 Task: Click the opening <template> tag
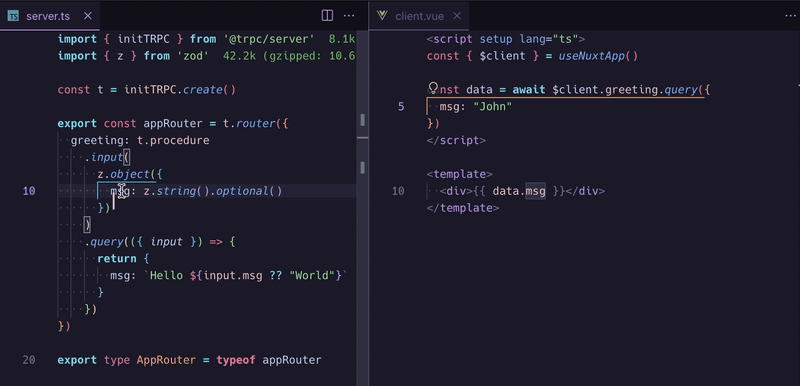coord(460,174)
